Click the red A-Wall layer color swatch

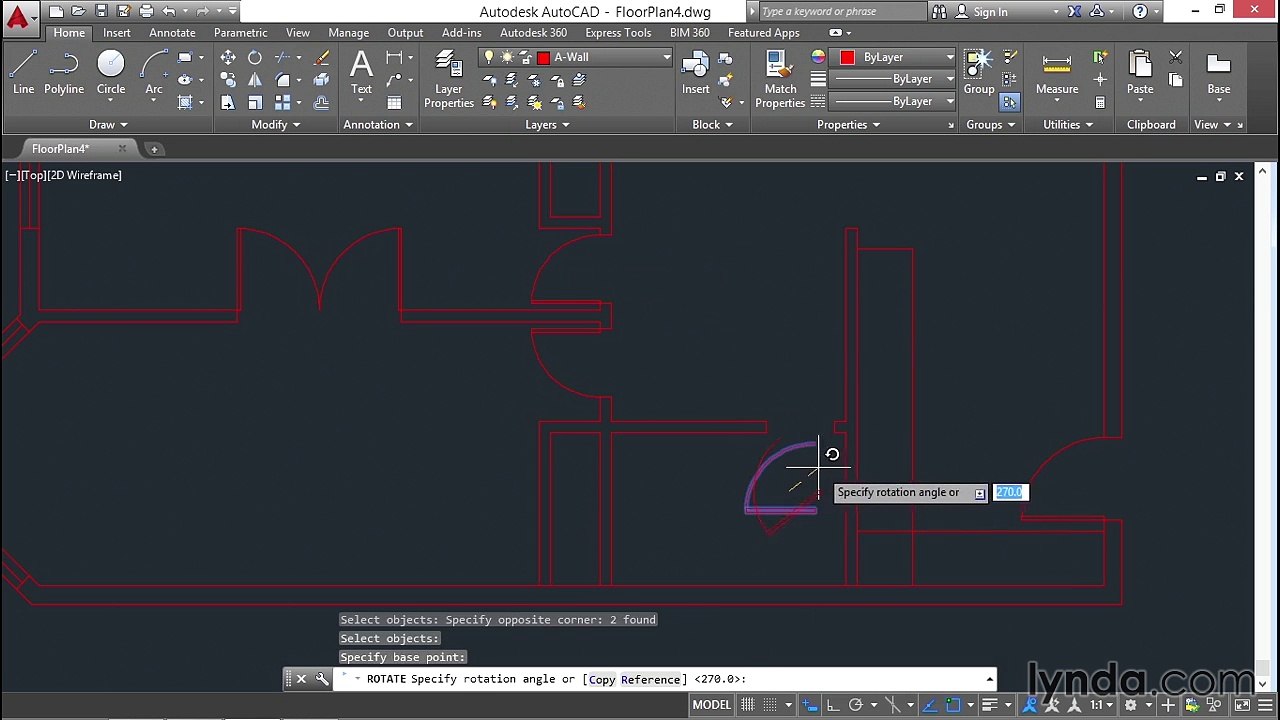point(543,58)
